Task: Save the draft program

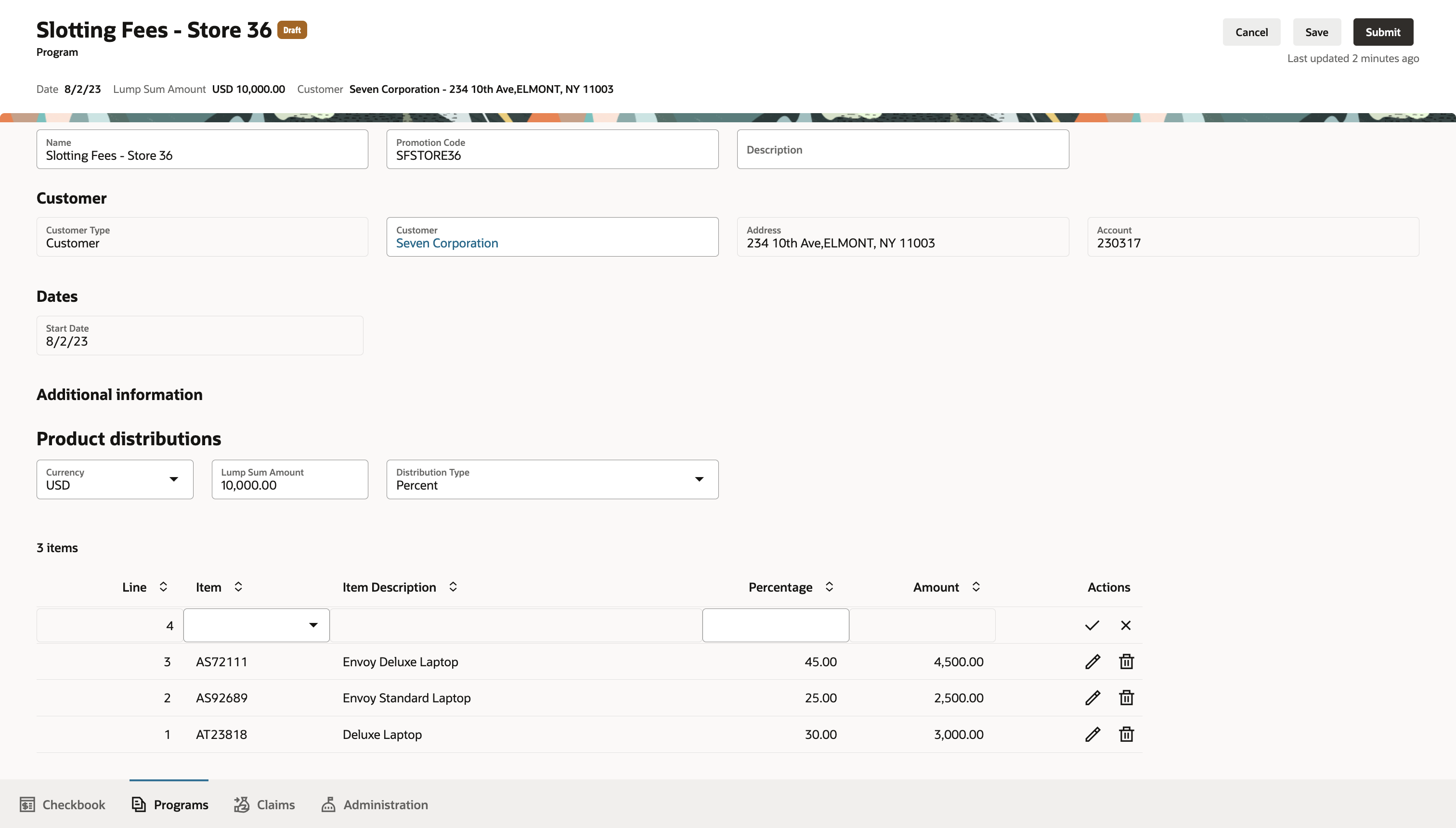Action: click(x=1317, y=32)
